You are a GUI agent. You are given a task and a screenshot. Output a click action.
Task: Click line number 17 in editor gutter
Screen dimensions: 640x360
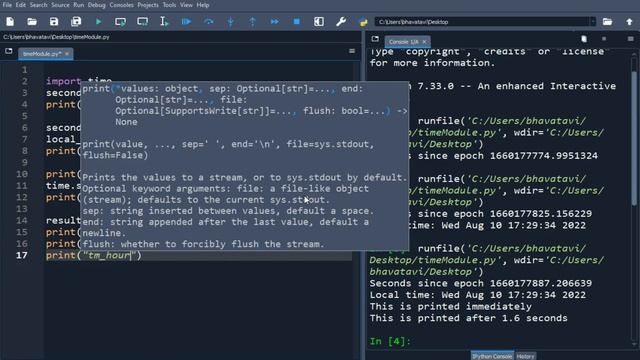tap(22, 255)
